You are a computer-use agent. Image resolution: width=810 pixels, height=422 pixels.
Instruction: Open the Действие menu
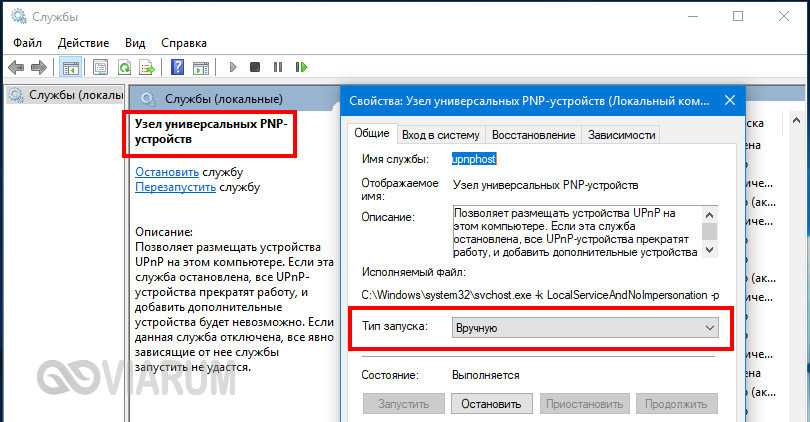(x=84, y=43)
